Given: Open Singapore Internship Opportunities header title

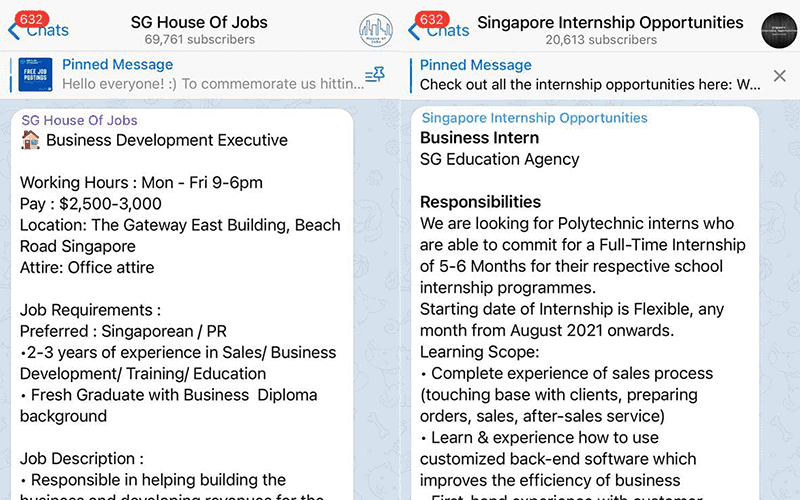Looking at the screenshot, I should 610,22.
